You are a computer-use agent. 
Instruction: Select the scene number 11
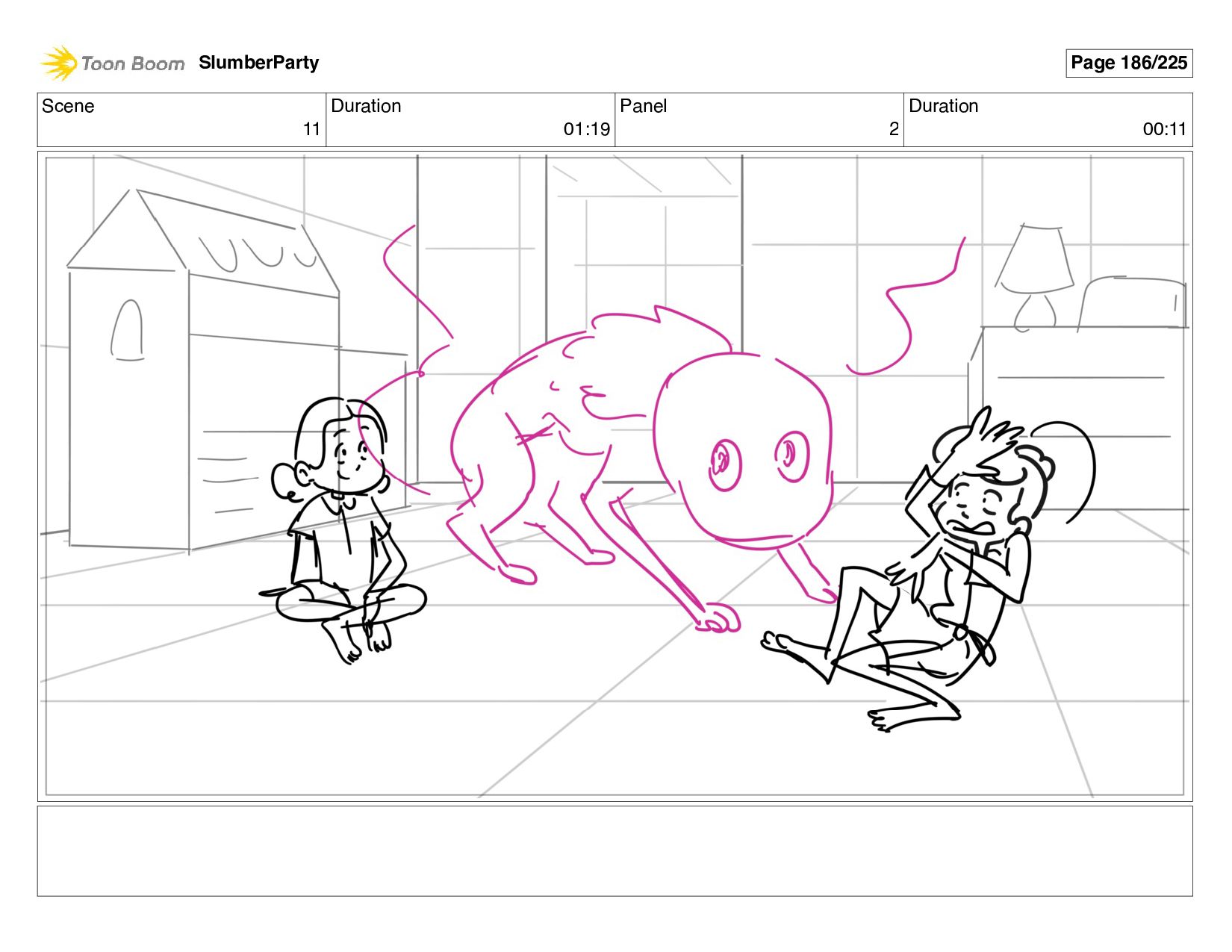coord(311,129)
